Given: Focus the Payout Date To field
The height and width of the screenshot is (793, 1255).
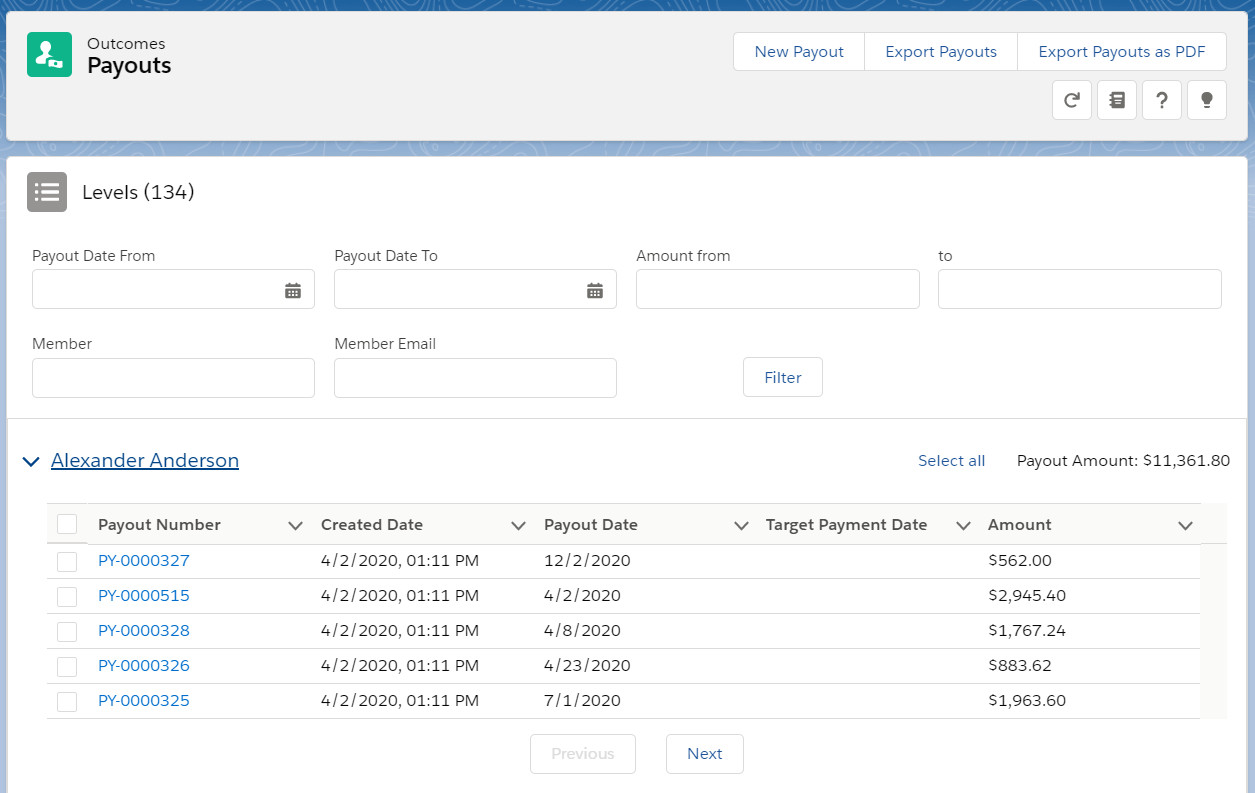Looking at the screenshot, I should tap(475, 289).
